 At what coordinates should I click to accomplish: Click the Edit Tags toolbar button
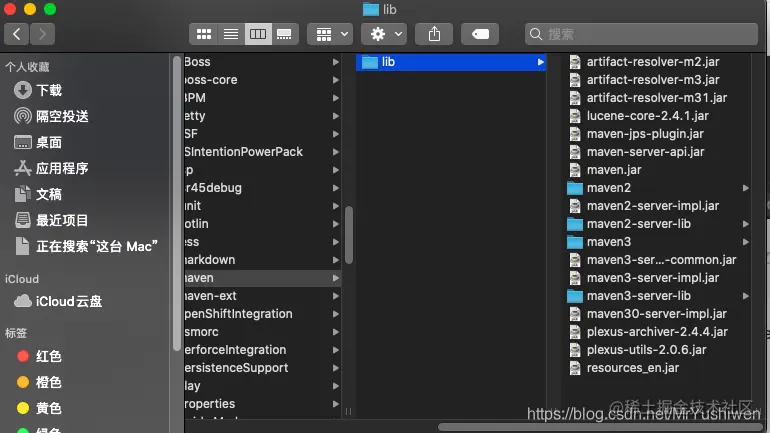(x=480, y=34)
